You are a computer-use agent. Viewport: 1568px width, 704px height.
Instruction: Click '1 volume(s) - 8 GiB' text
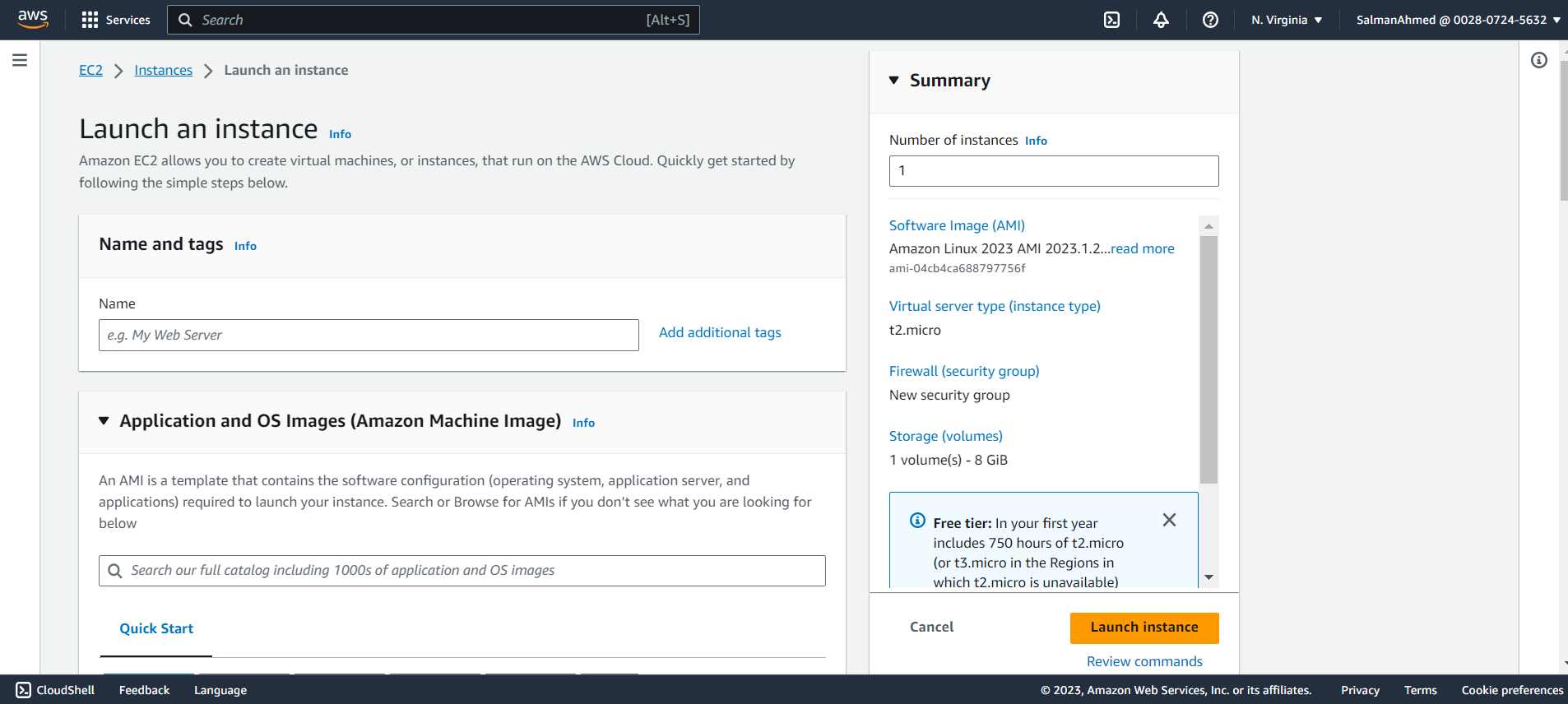click(949, 460)
